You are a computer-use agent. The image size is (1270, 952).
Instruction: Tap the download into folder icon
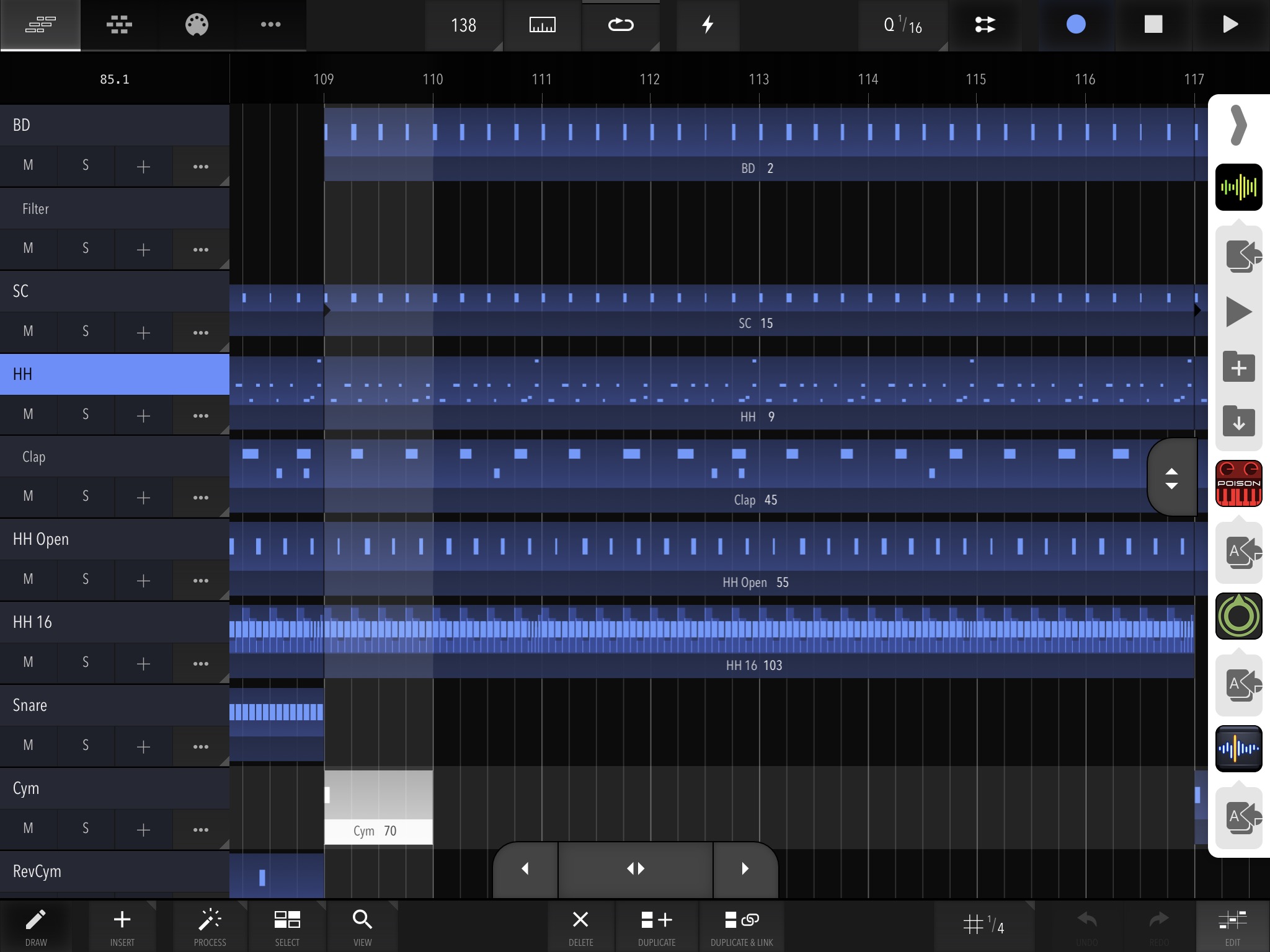pos(1238,422)
